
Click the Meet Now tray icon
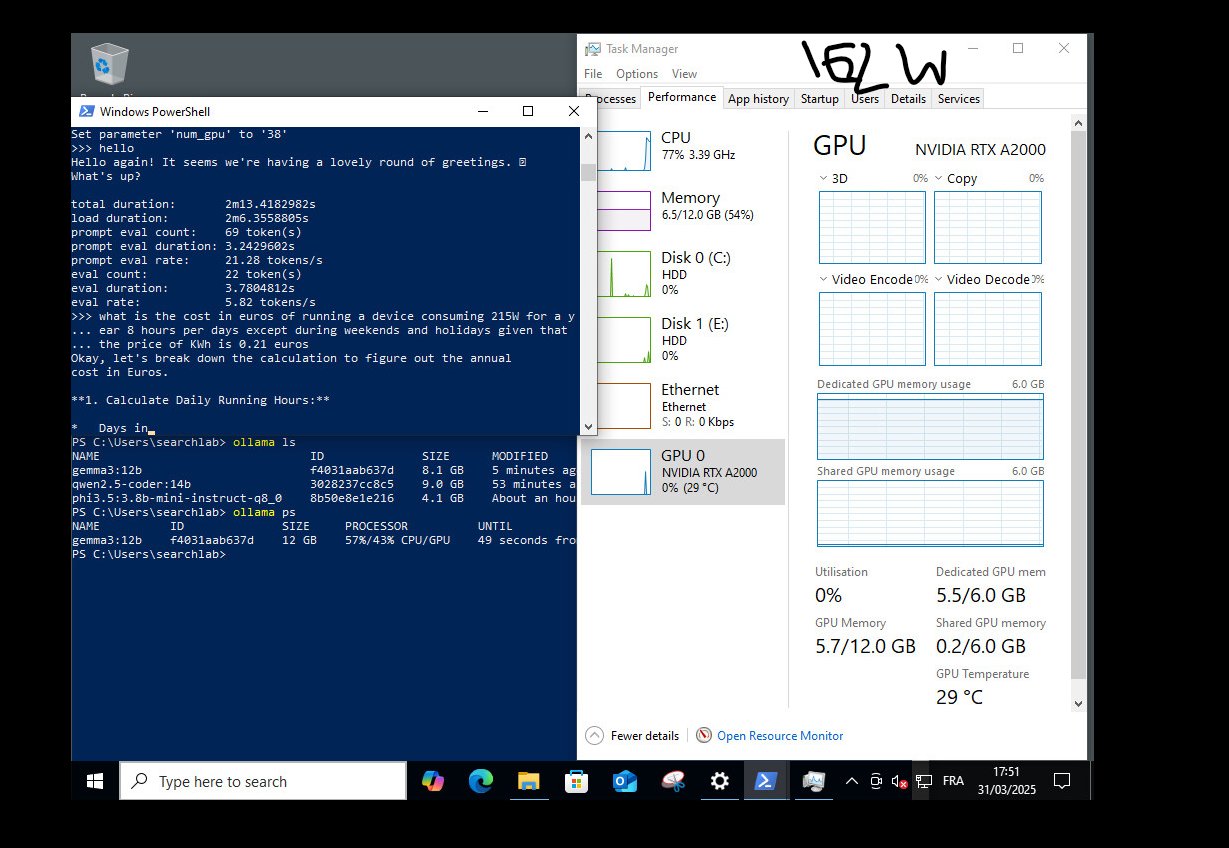876,781
